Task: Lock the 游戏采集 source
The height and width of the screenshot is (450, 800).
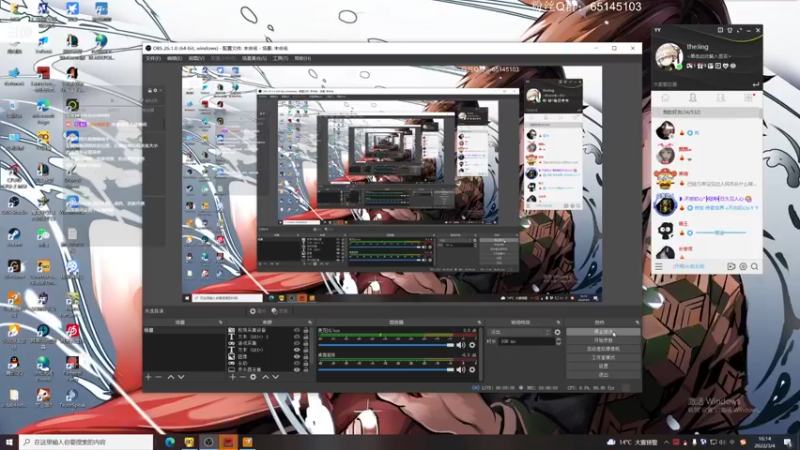Action: coord(306,343)
